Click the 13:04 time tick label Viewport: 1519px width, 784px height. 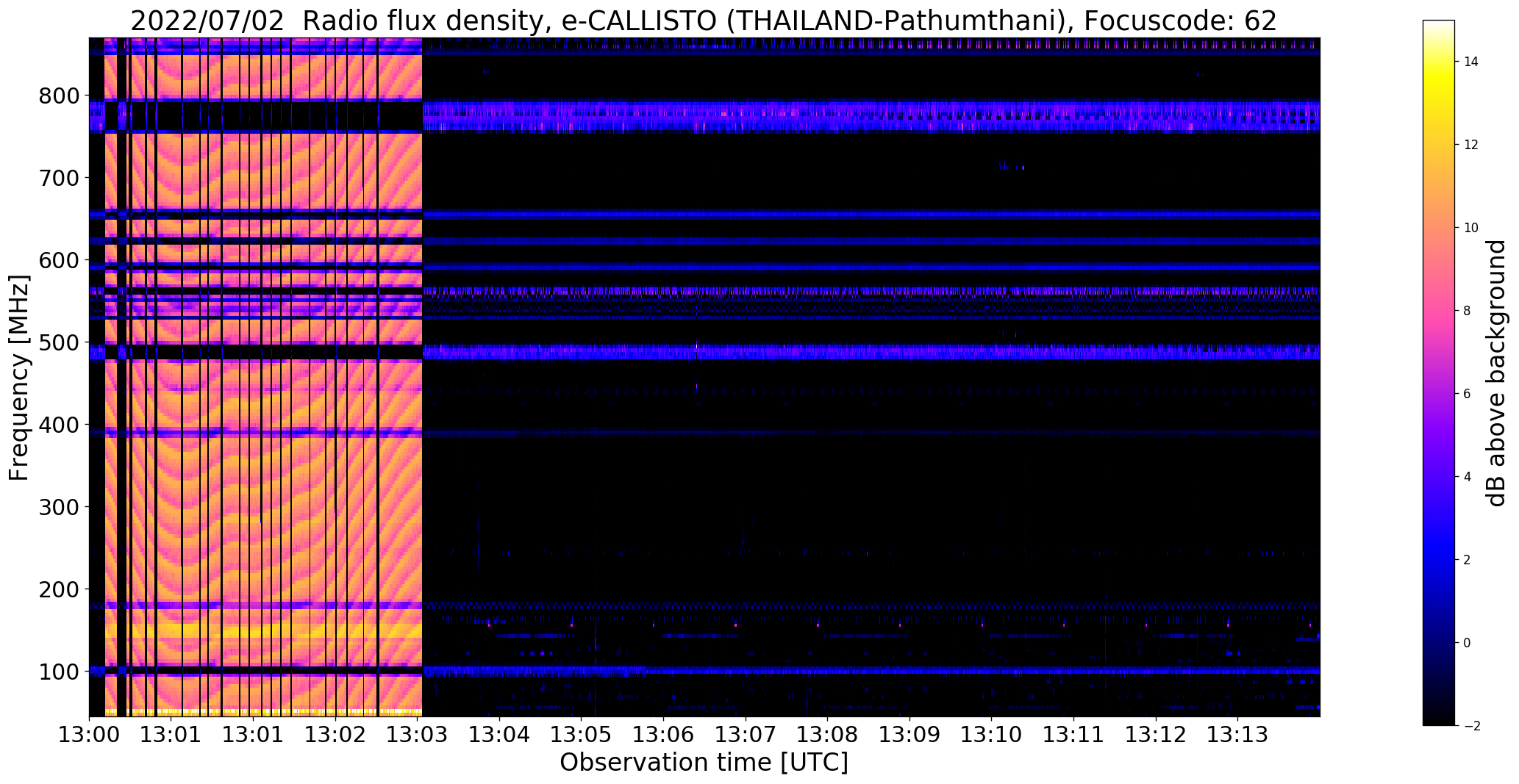click(499, 733)
